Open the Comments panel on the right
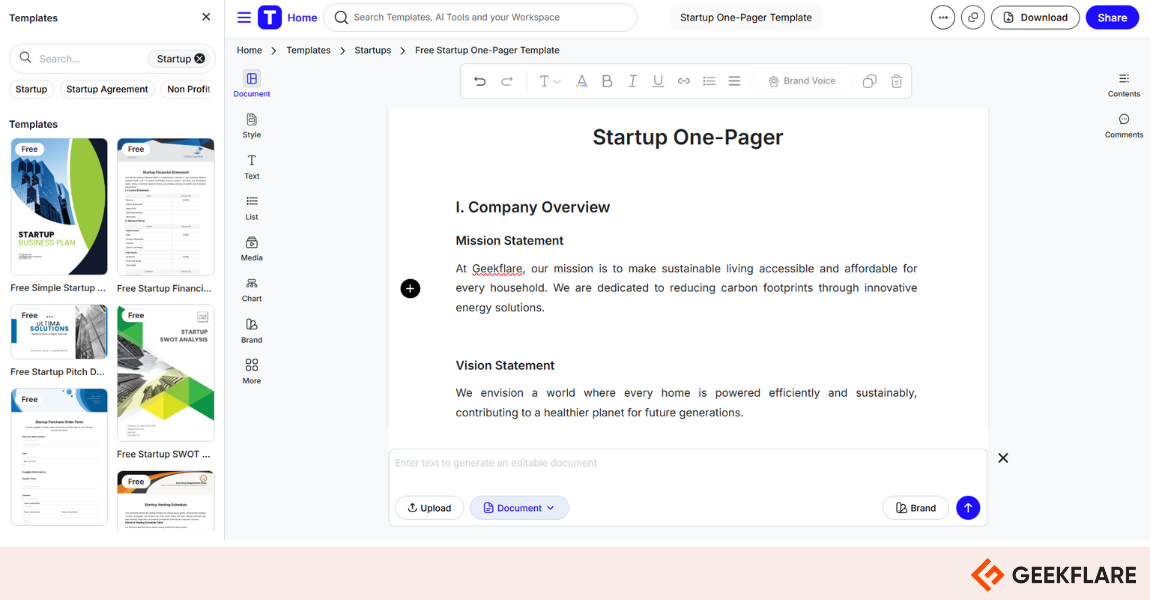Image resolution: width=1150 pixels, height=600 pixels. pyautogui.click(x=1124, y=125)
